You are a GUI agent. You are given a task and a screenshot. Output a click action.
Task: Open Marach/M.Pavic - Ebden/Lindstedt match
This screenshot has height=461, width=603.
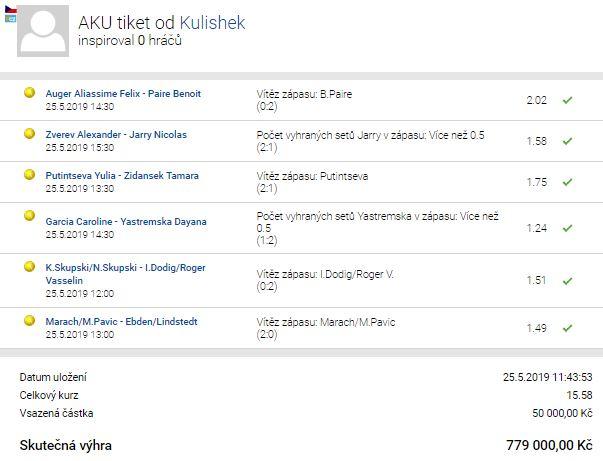[121, 322]
